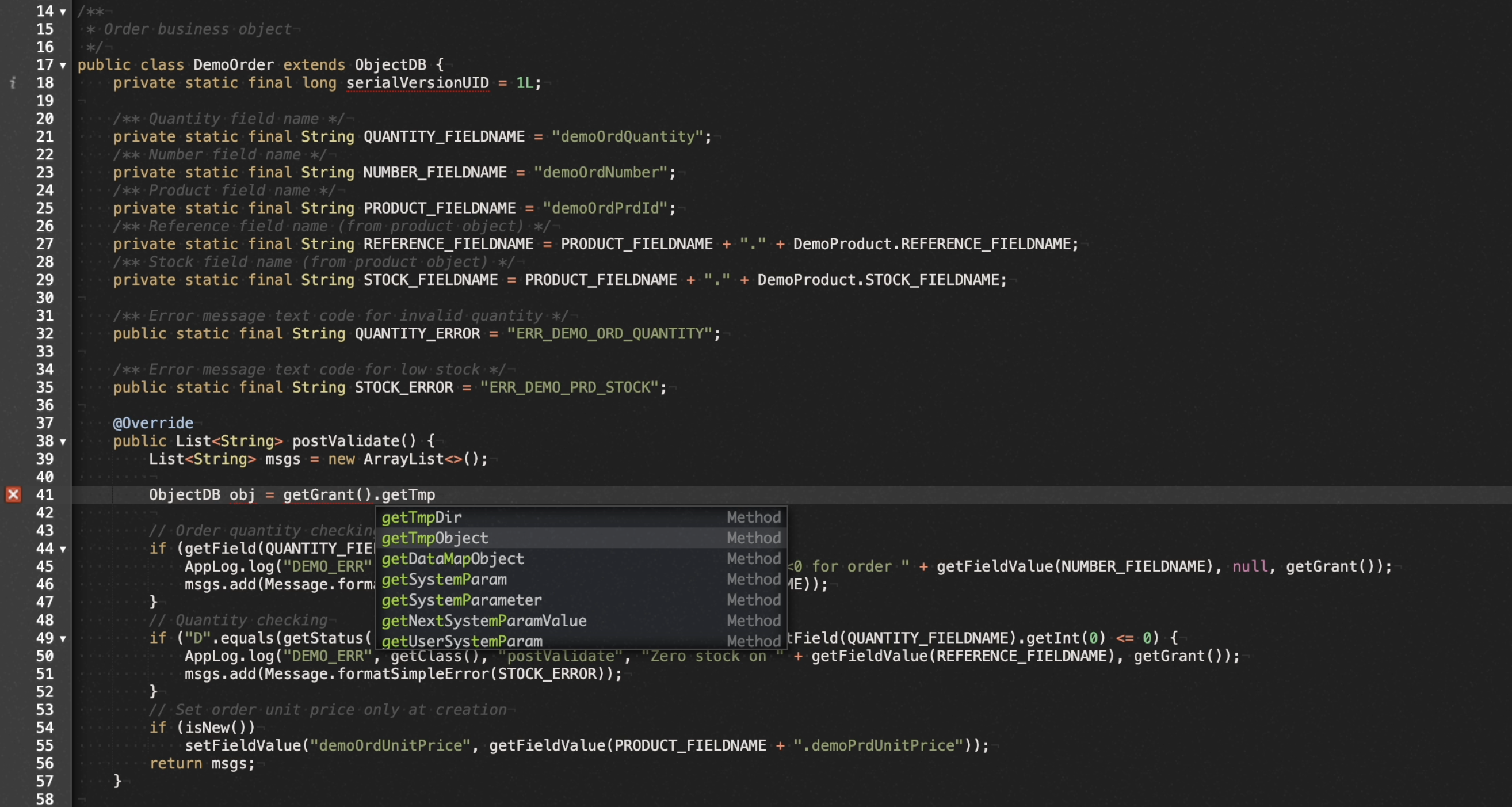The image size is (1512, 807).
Task: Collapse the if block fold arrow at line 49
Action: 63,638
